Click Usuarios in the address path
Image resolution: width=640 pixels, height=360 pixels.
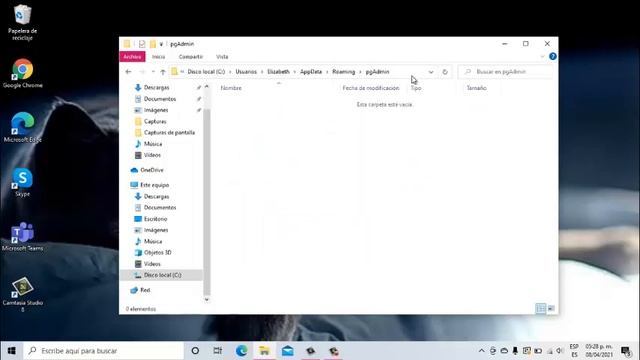[x=246, y=72]
